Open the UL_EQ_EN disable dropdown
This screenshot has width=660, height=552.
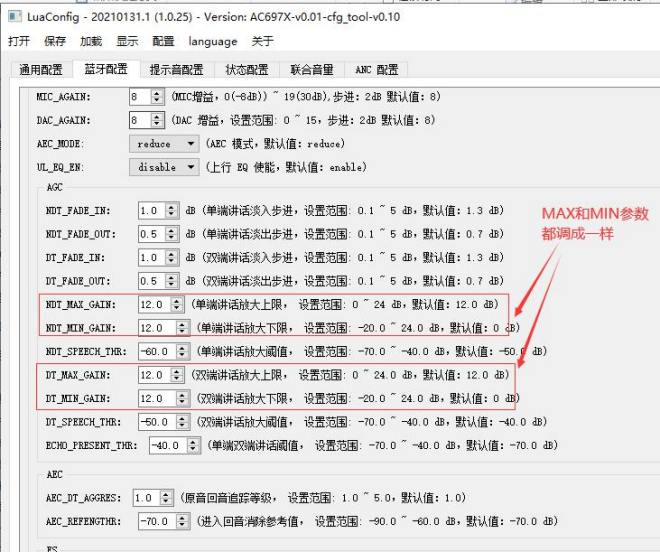[164, 168]
